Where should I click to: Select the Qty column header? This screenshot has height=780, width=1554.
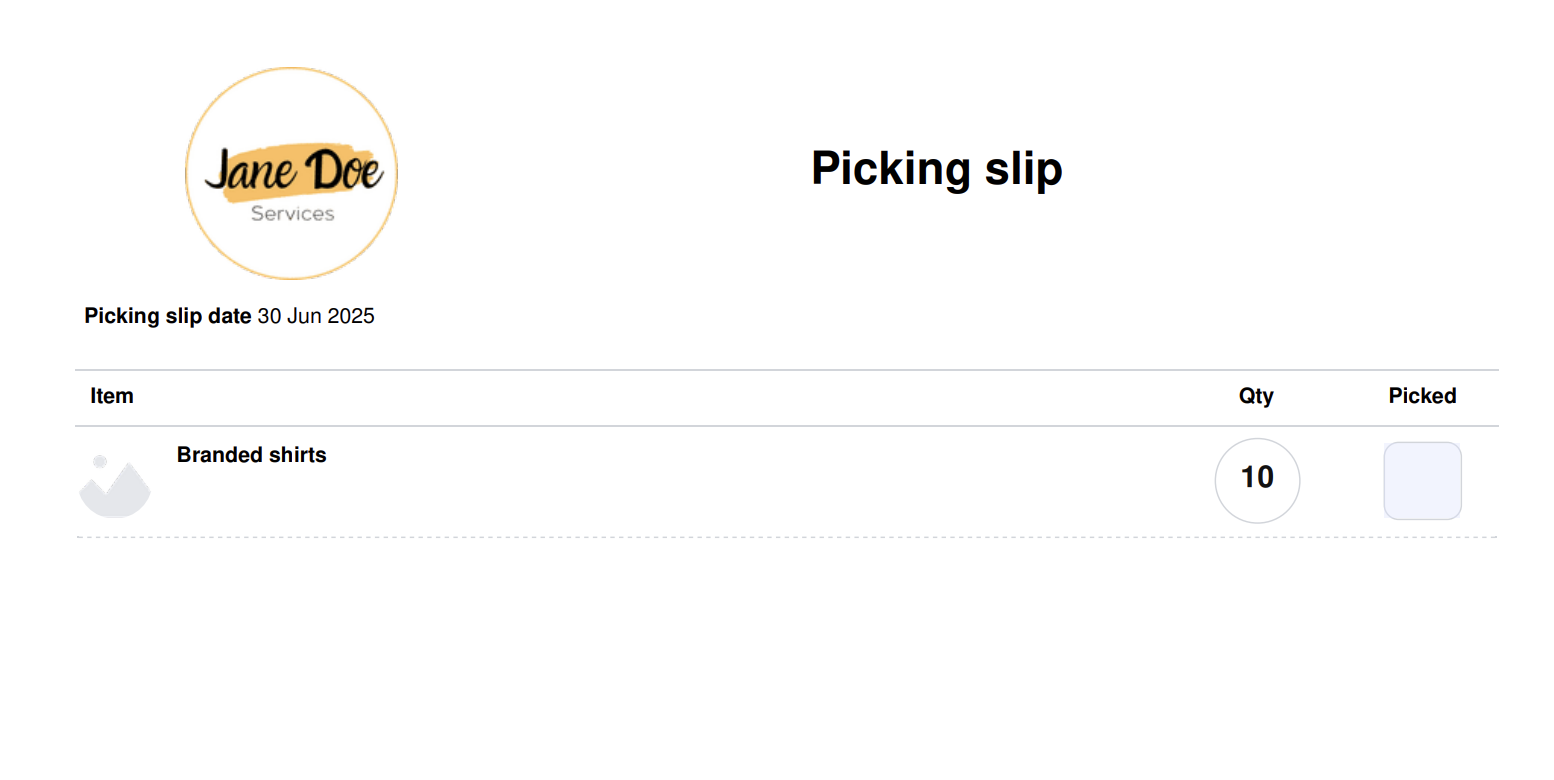[x=1256, y=396]
